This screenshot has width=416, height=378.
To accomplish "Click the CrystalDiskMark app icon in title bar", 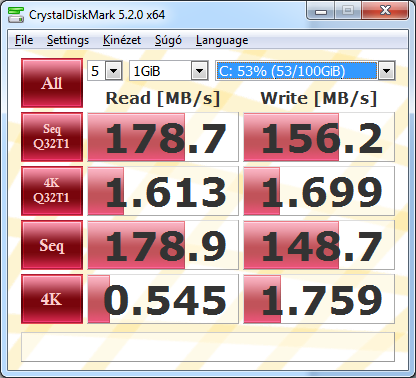I will (16, 15).
